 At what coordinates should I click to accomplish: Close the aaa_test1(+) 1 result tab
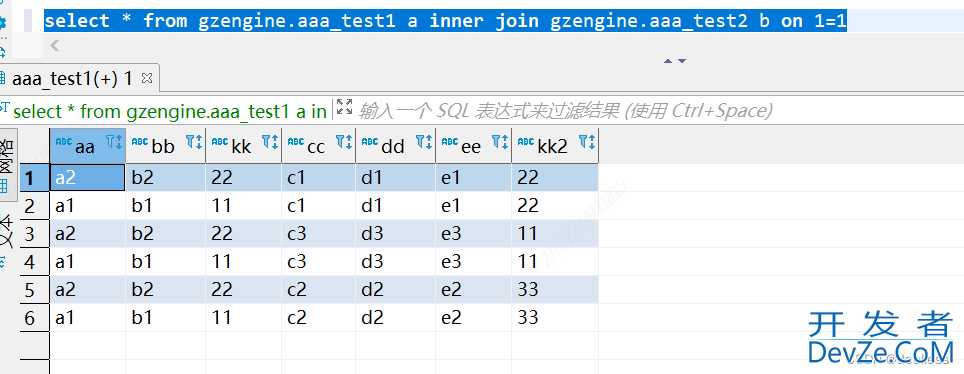pyautogui.click(x=146, y=78)
